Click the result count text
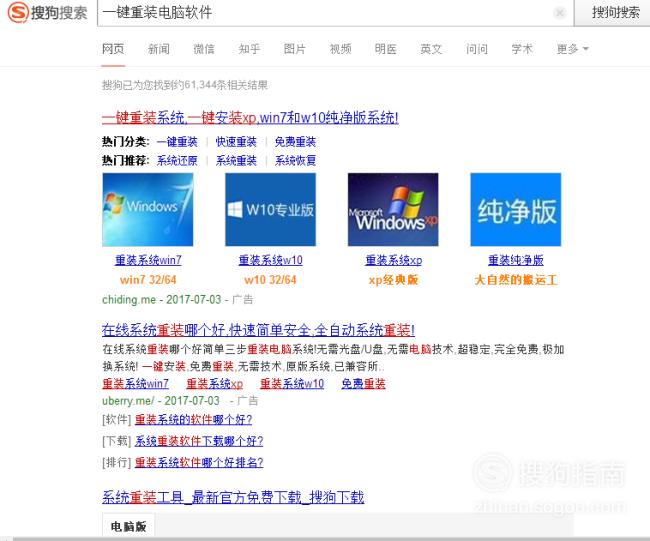This screenshot has height=541, width=650. [x=185, y=85]
